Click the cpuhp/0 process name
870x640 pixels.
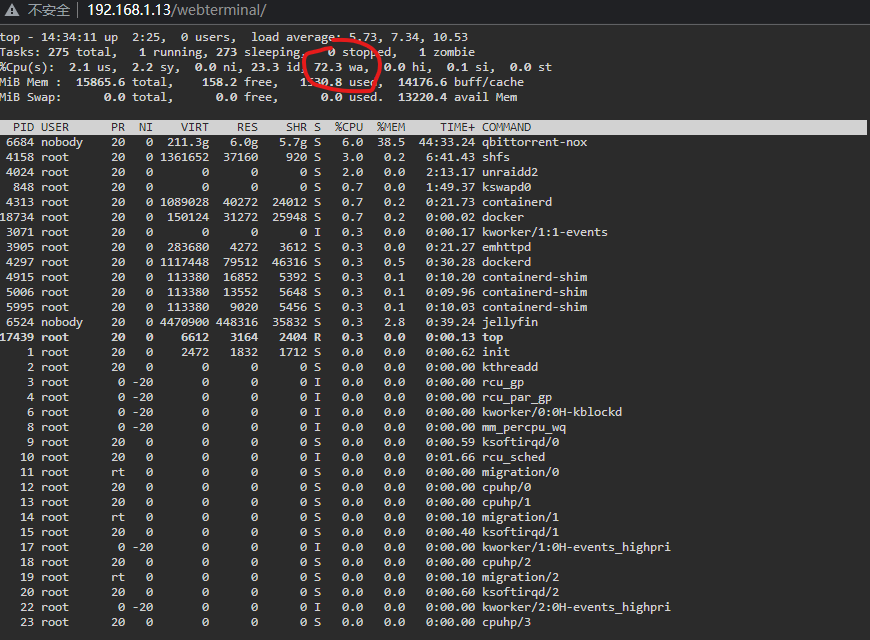pyautogui.click(x=506, y=487)
